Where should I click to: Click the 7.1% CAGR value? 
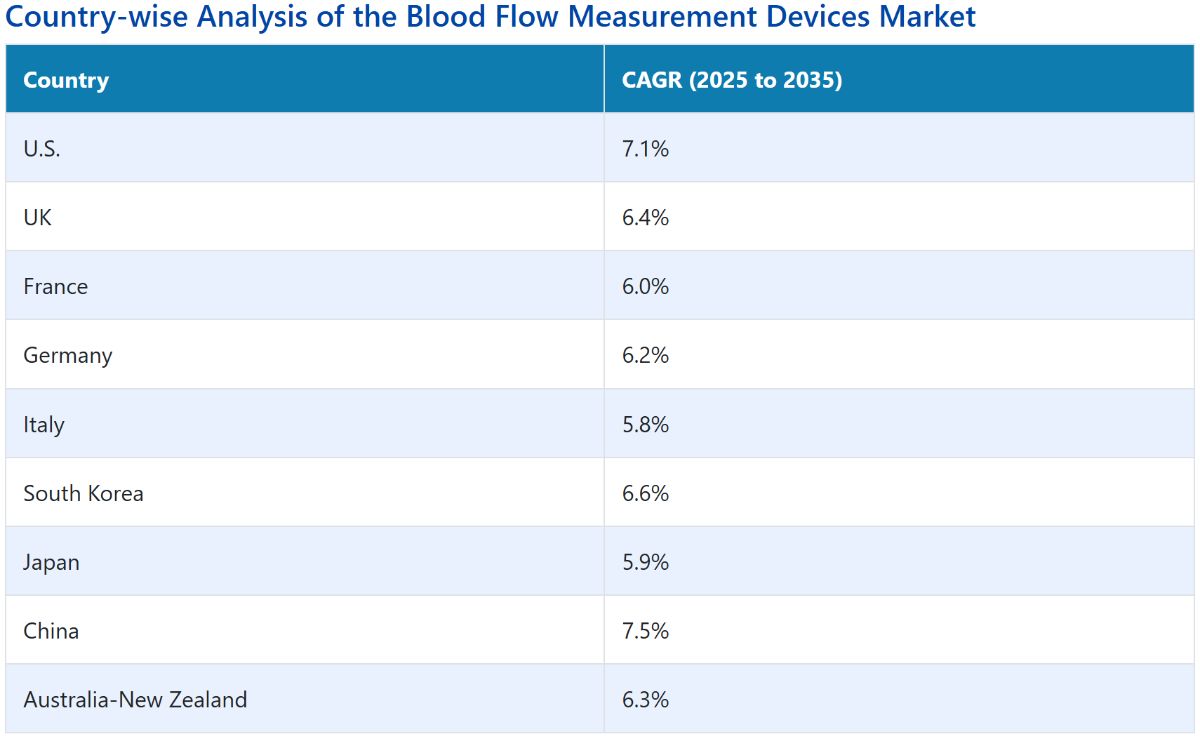tap(645, 149)
